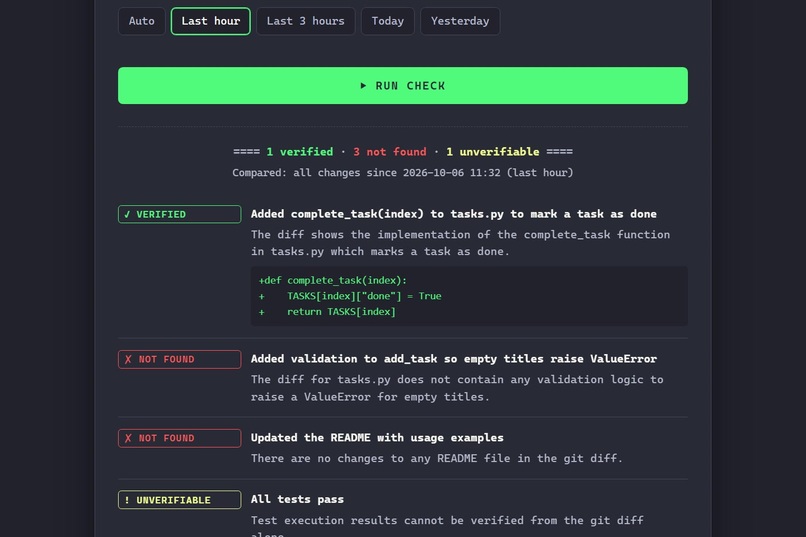
Task: Click explanation about missing validation logic
Action: (x=457, y=388)
